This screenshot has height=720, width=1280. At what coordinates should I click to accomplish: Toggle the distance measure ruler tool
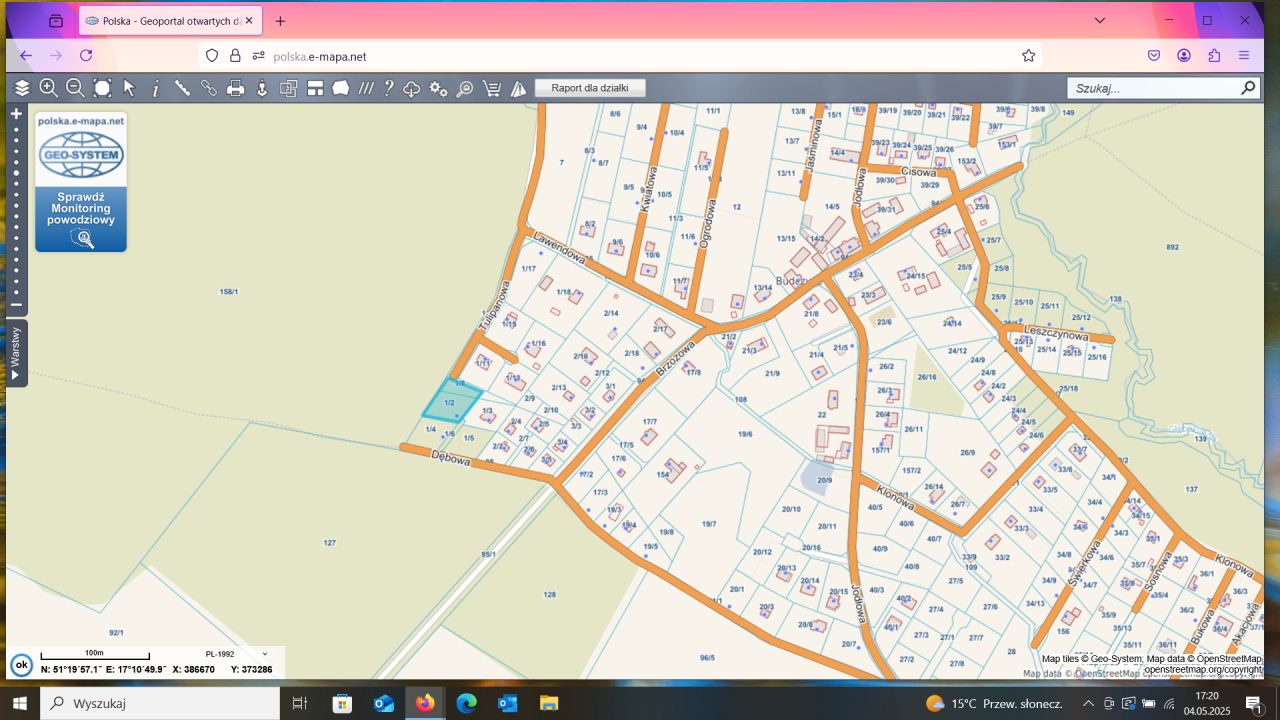[182, 88]
